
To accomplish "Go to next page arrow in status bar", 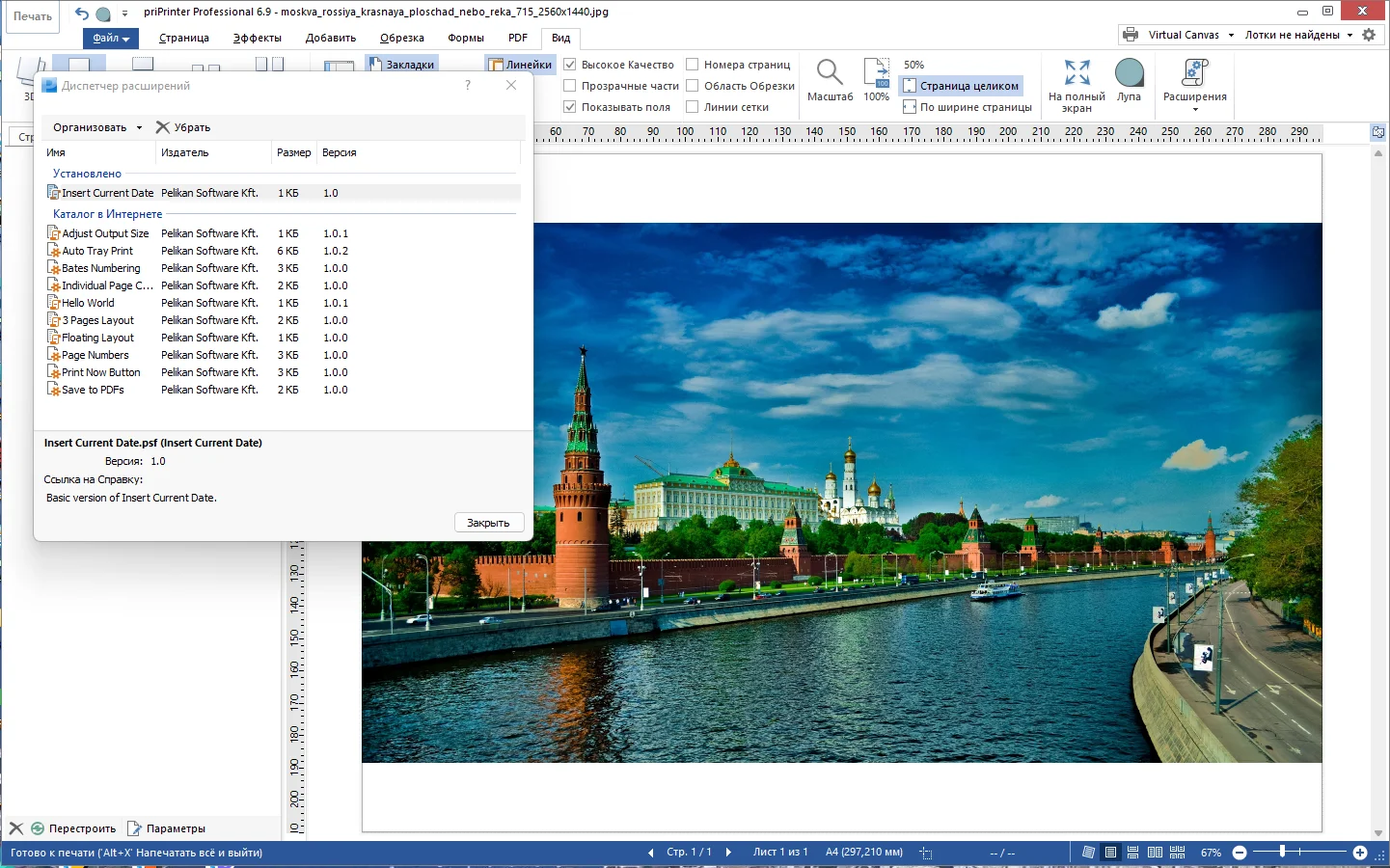I will (728, 853).
